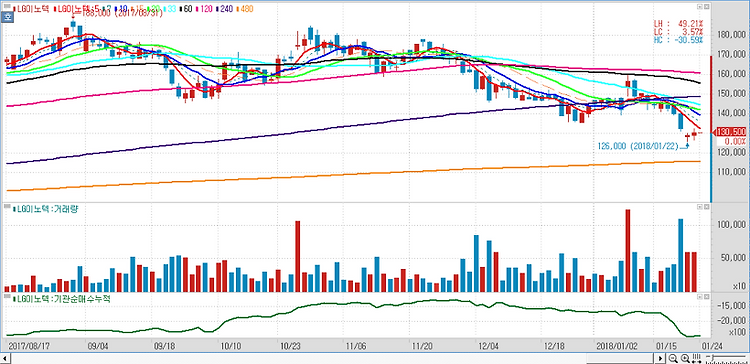Click the 100,000 volume axis label
Screen dimensions: 750x364
(732, 225)
